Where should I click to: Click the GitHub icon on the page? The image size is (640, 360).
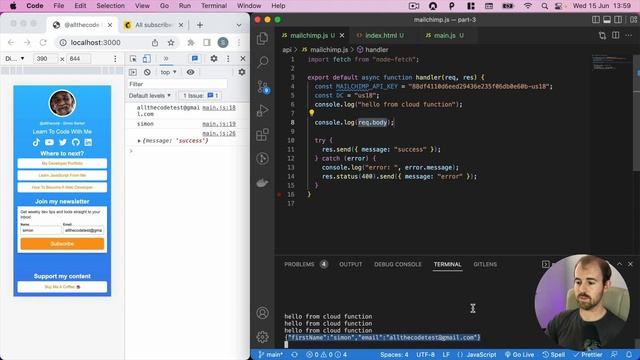(76, 142)
